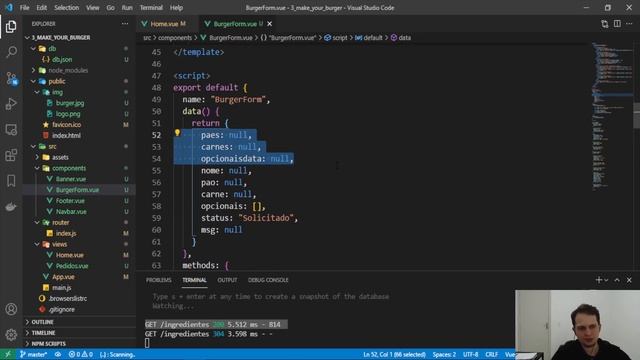This screenshot has height=360, width=640.
Task: Expand the OUTLINE section
Action: (79, 322)
